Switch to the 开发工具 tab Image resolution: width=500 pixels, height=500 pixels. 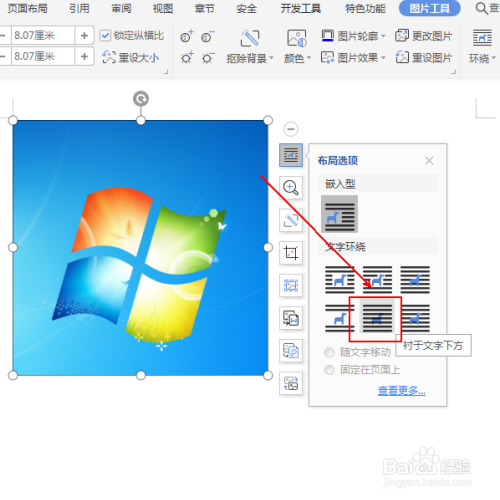[x=301, y=8]
